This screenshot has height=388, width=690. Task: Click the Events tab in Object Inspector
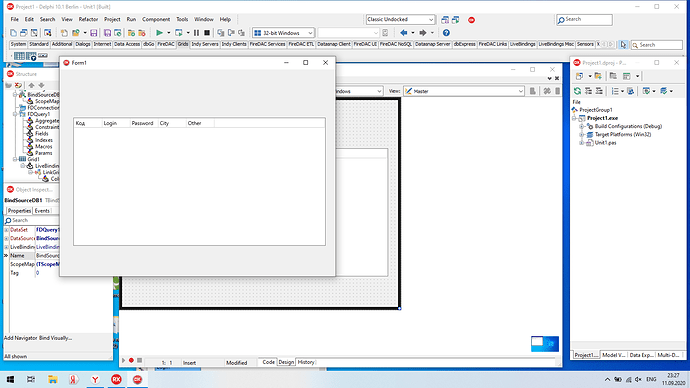(42, 211)
